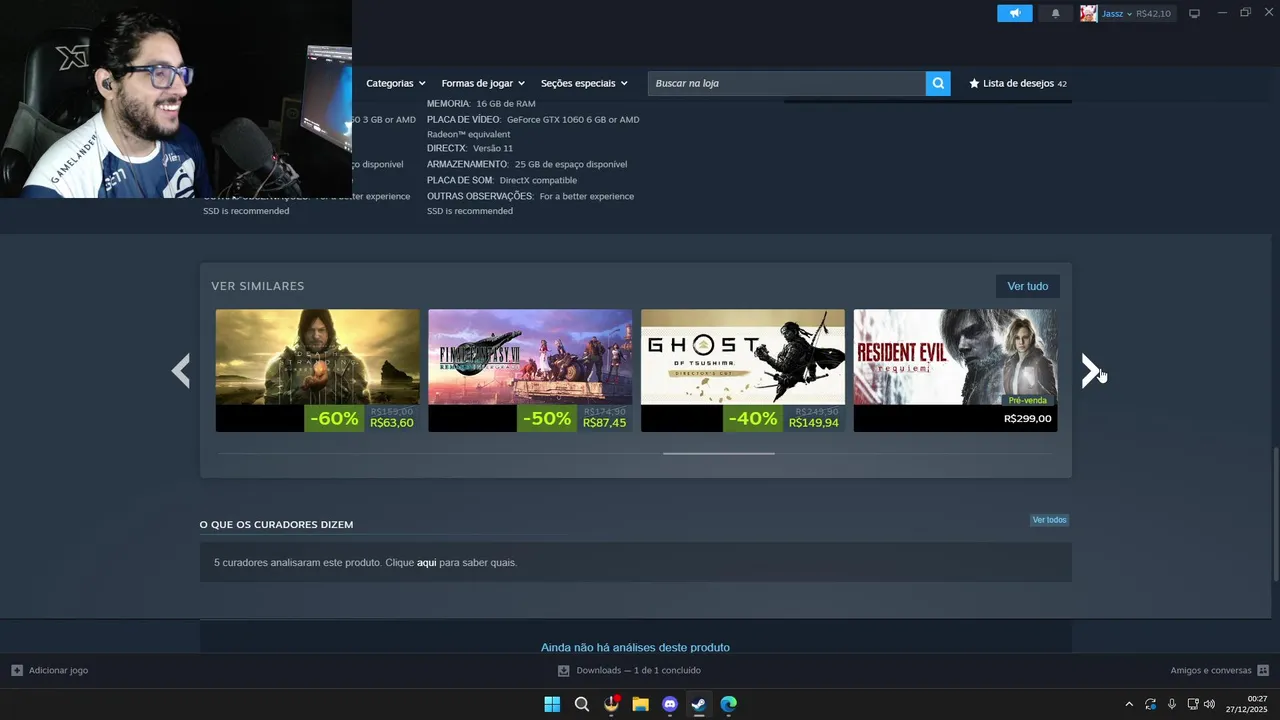Image resolution: width=1280 pixels, height=720 pixels.
Task: Click the R$299,00 pre-order price
Action: point(1027,418)
